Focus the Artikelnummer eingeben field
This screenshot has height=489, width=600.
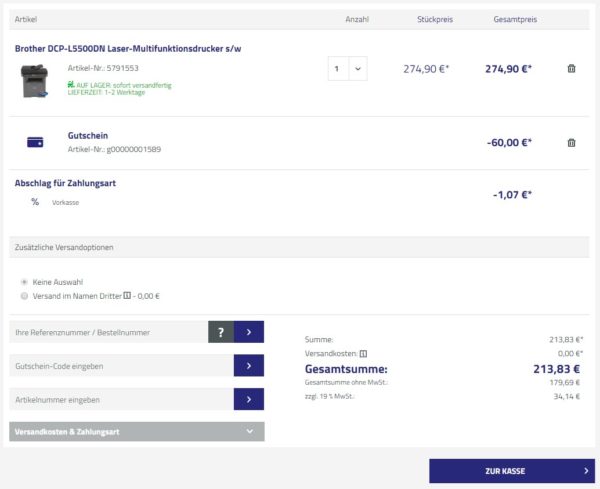tap(120, 400)
